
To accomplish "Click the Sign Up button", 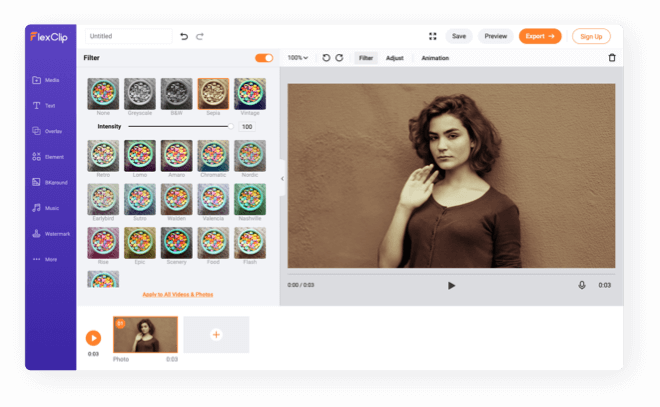I will click(591, 36).
